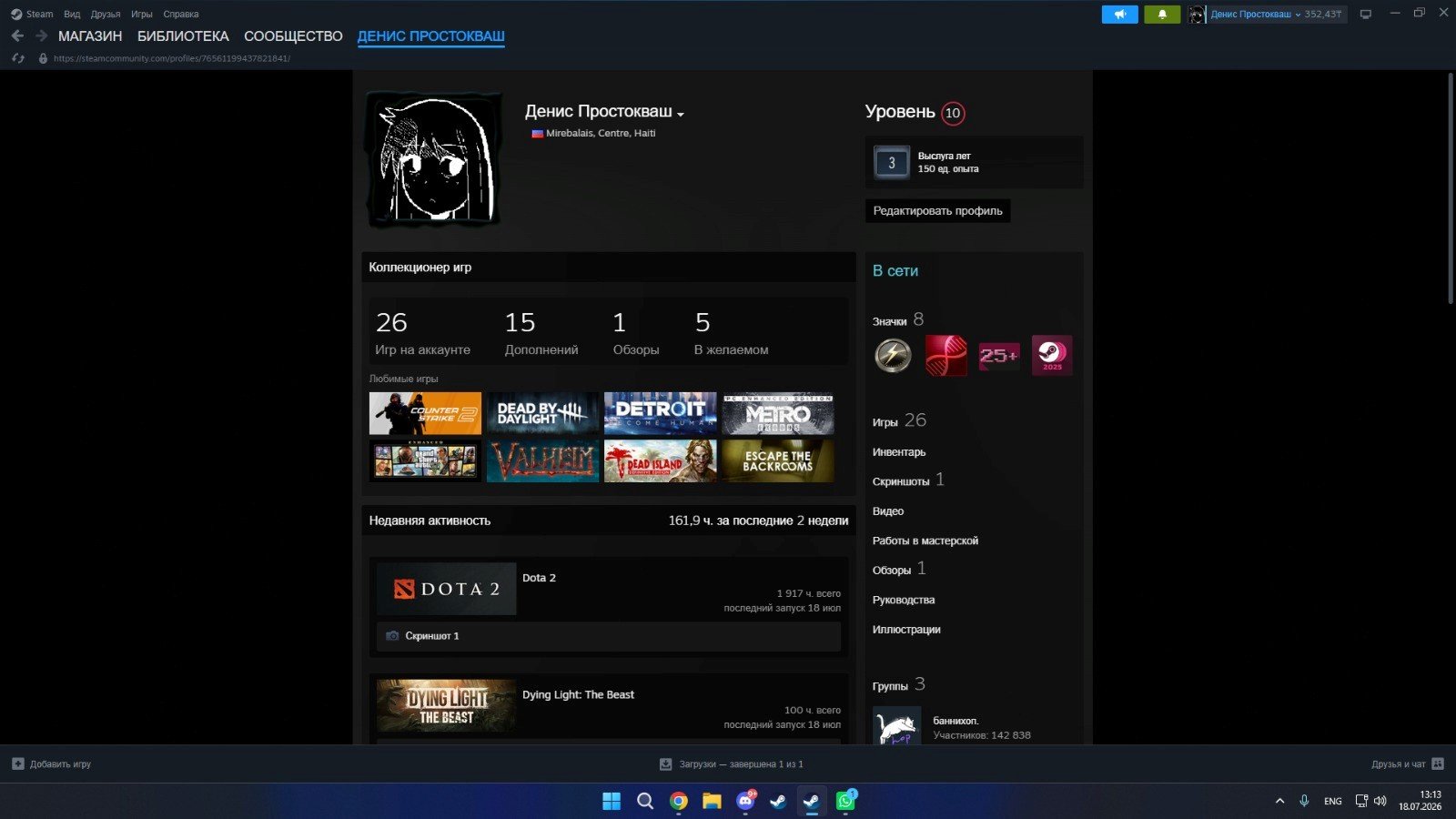Viewport: 1456px width, 819px height.
Task: Open the Игры menu
Action: click(x=142, y=14)
